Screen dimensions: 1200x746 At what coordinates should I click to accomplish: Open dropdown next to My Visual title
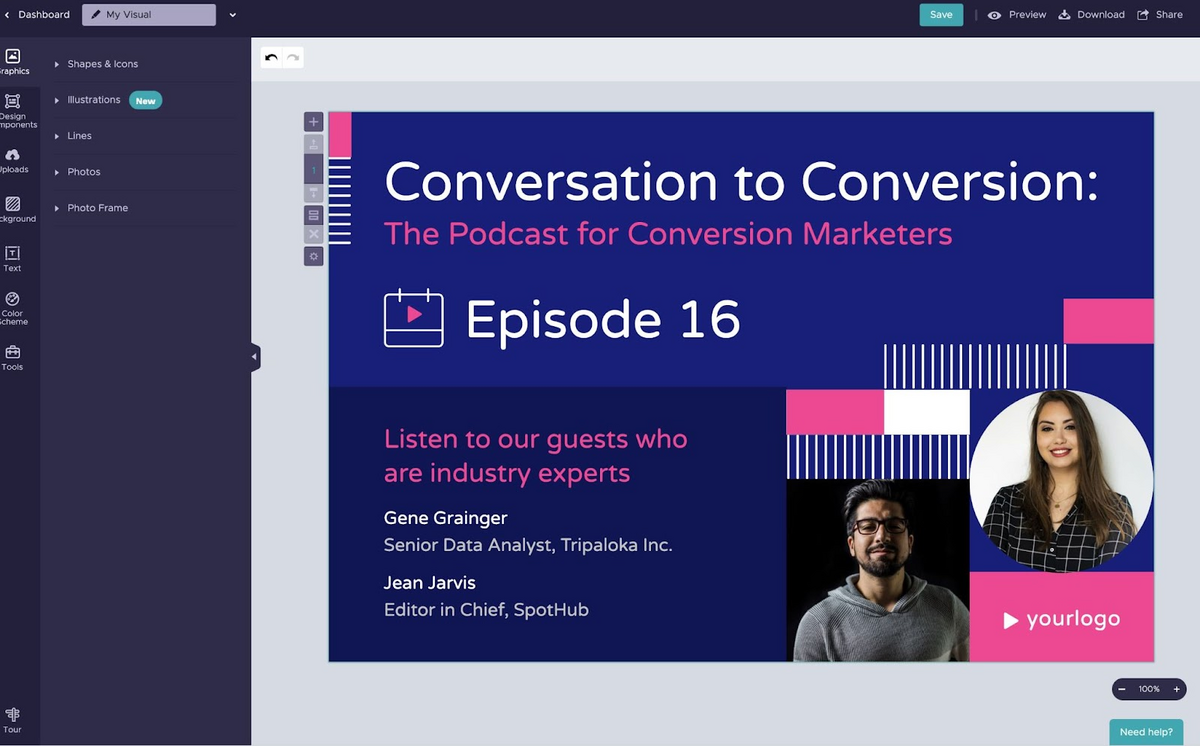coord(233,15)
